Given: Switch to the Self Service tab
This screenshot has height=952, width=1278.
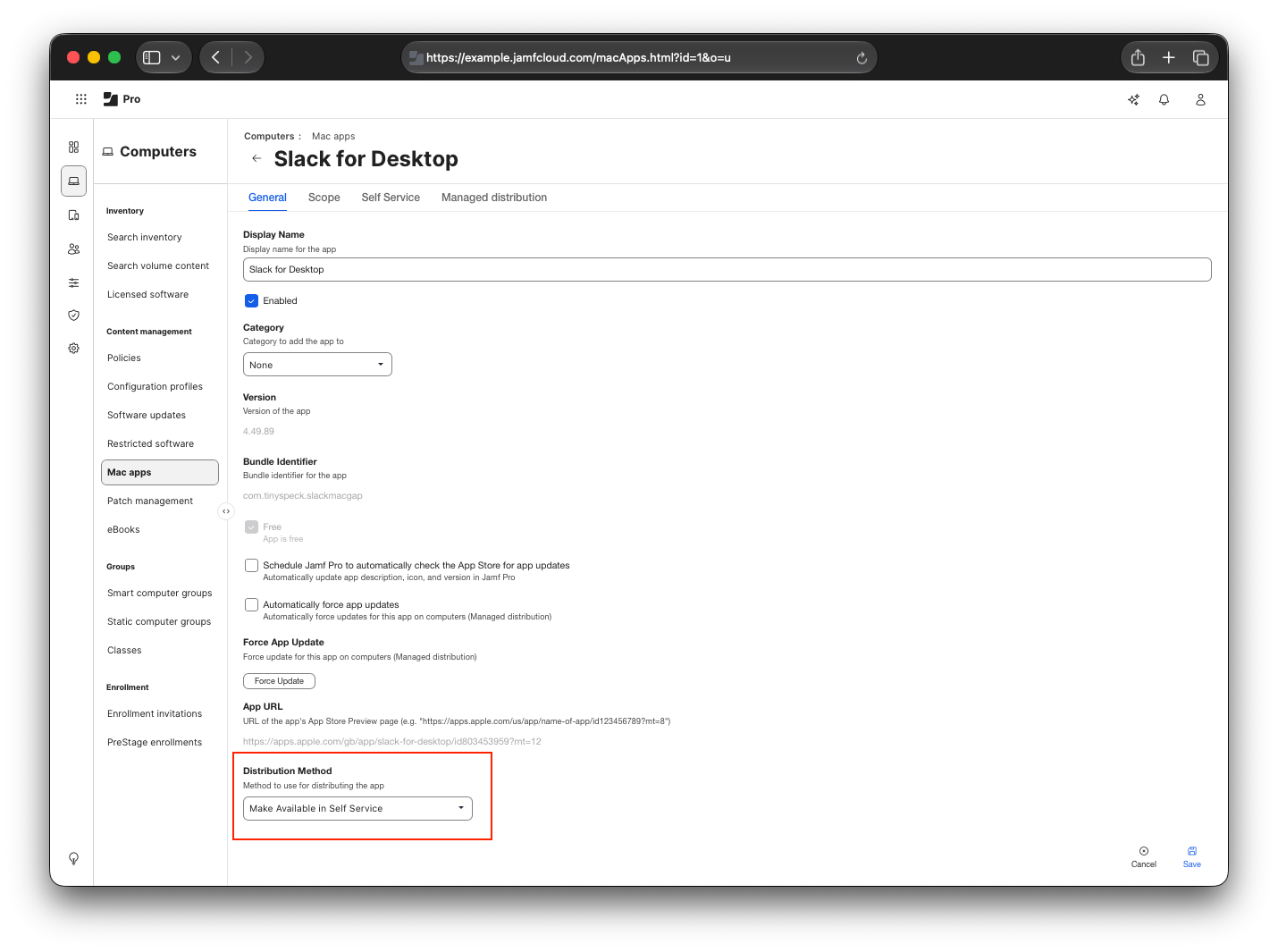Looking at the screenshot, I should pos(391,198).
